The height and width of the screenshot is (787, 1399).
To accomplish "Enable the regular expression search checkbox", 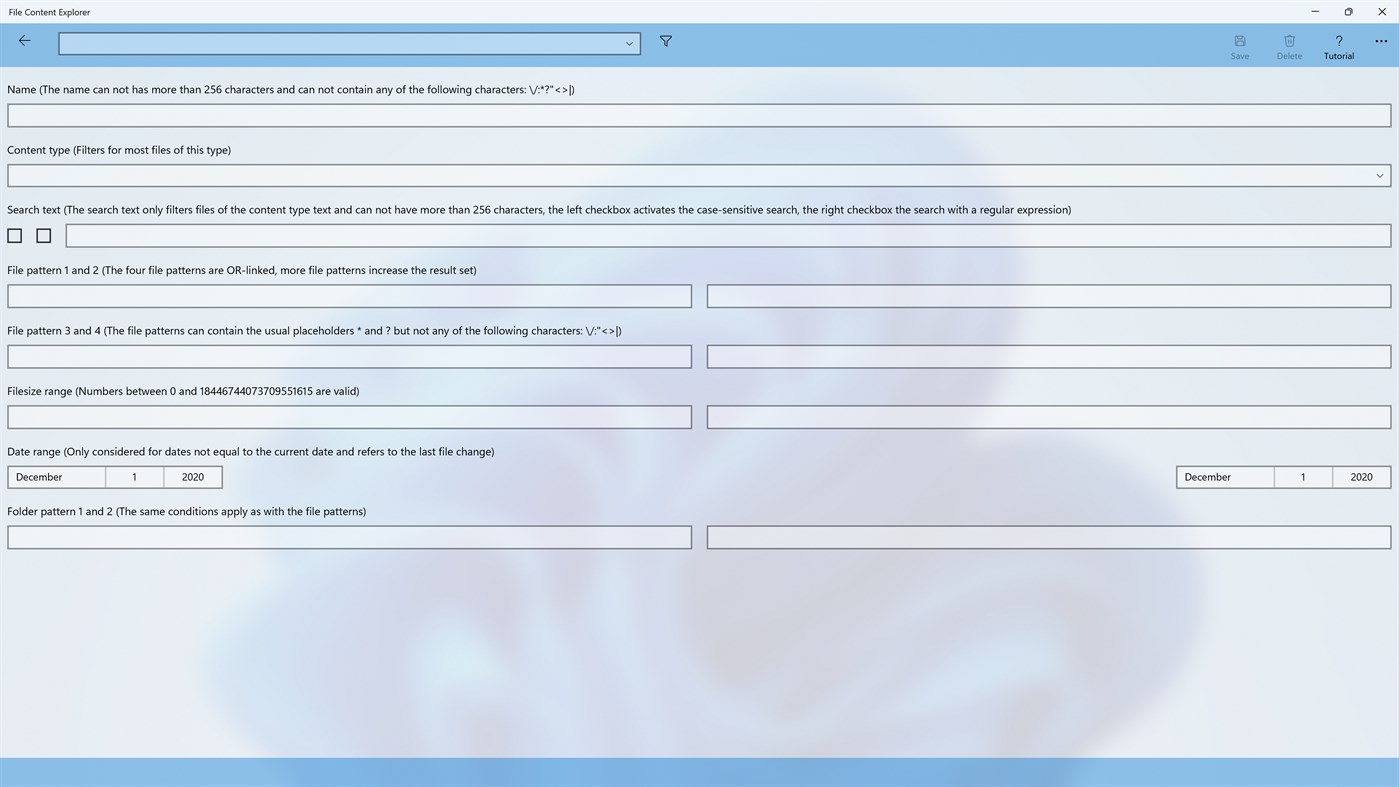I will (x=44, y=235).
